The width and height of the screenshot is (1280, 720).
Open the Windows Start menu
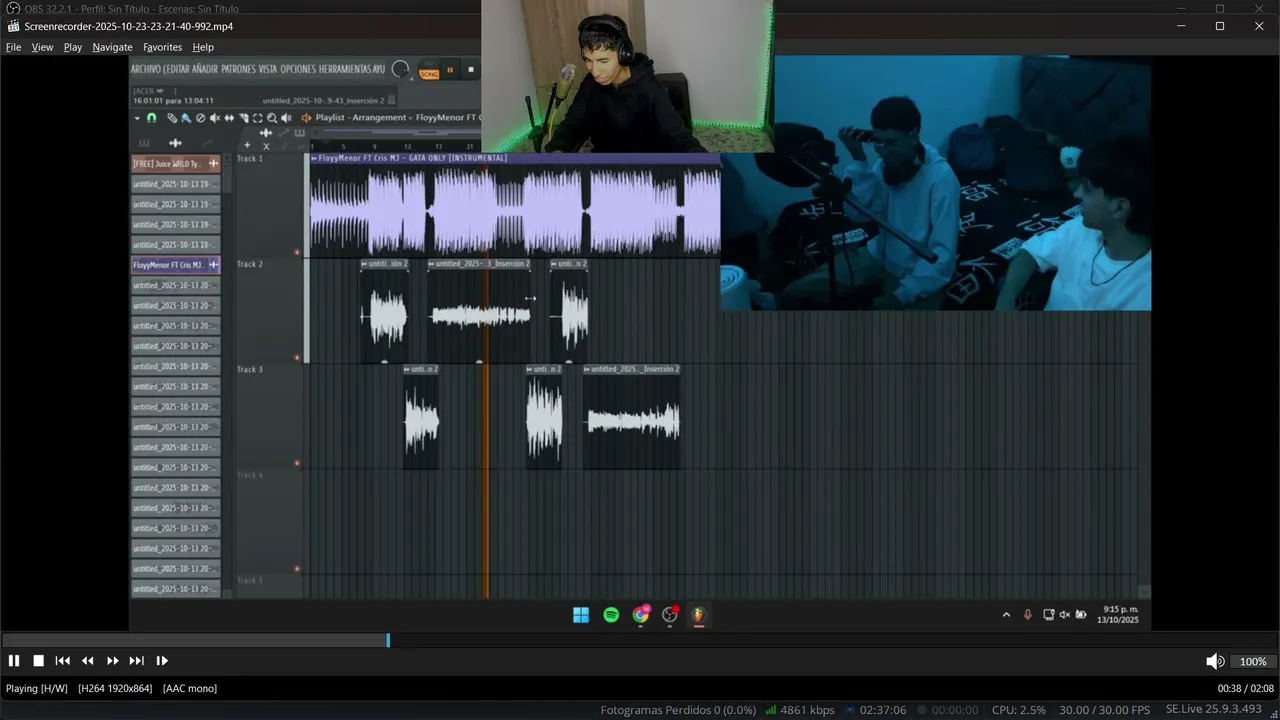581,615
